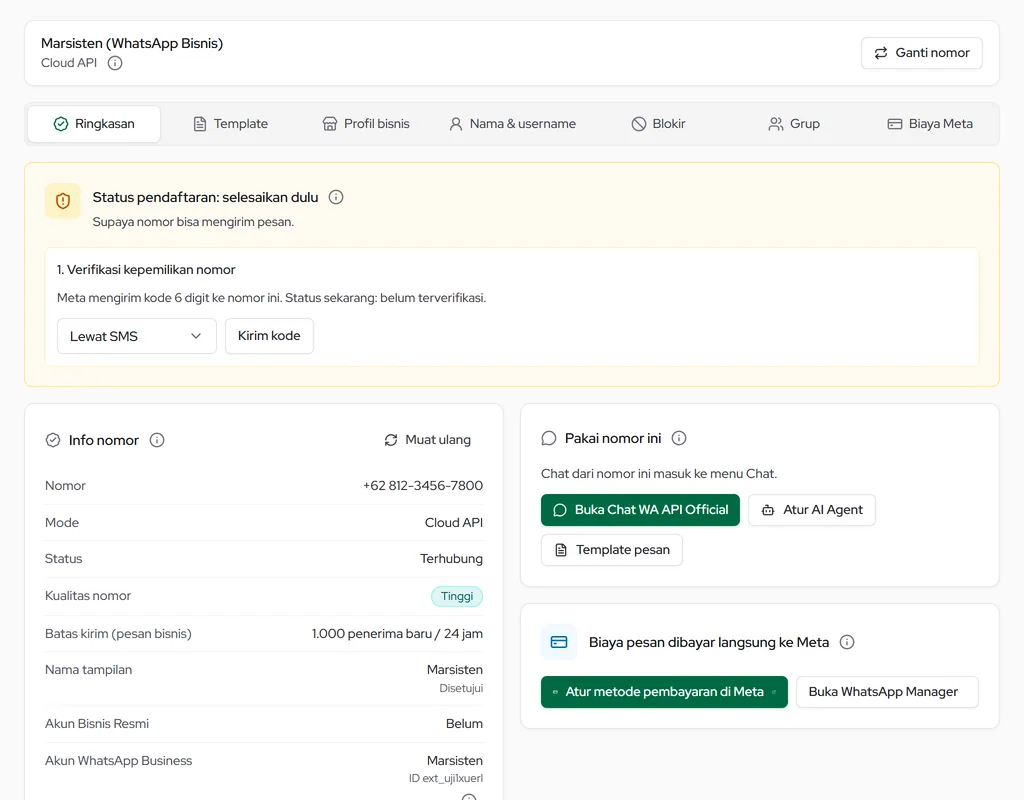Viewport: 1024px width, 800px height.
Task: Click Atur metode pembayaran di Meta
Action: [x=664, y=692]
